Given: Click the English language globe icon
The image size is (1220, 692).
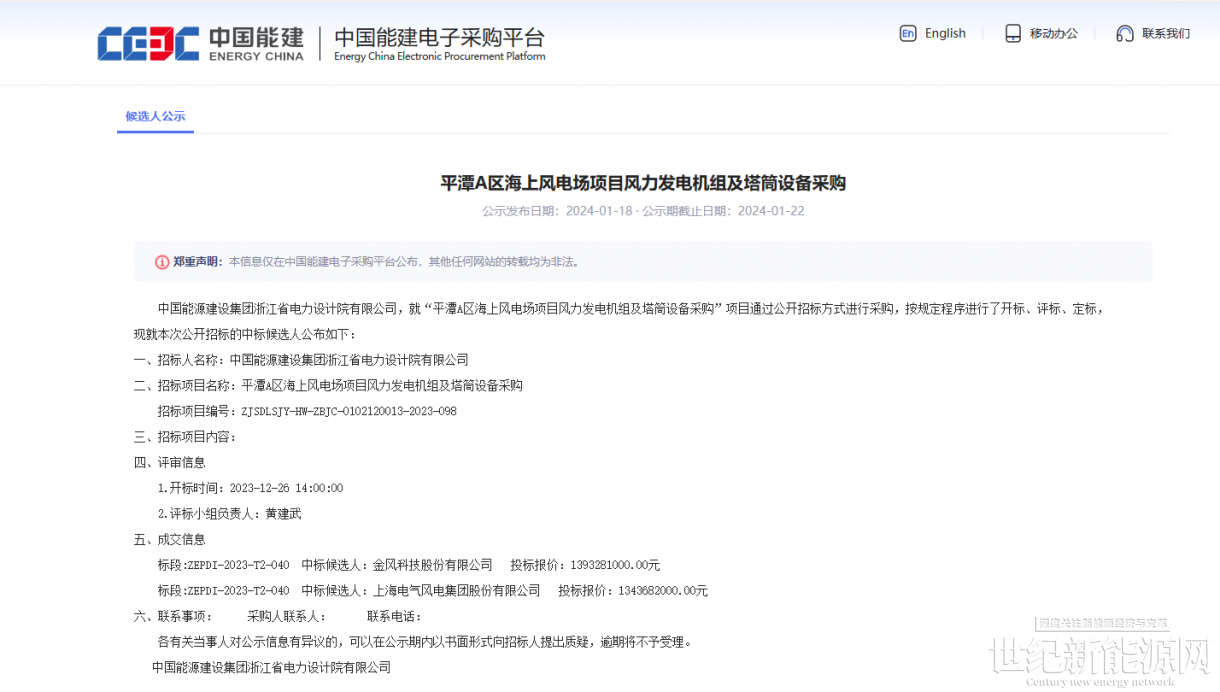Looking at the screenshot, I should tap(908, 33).
